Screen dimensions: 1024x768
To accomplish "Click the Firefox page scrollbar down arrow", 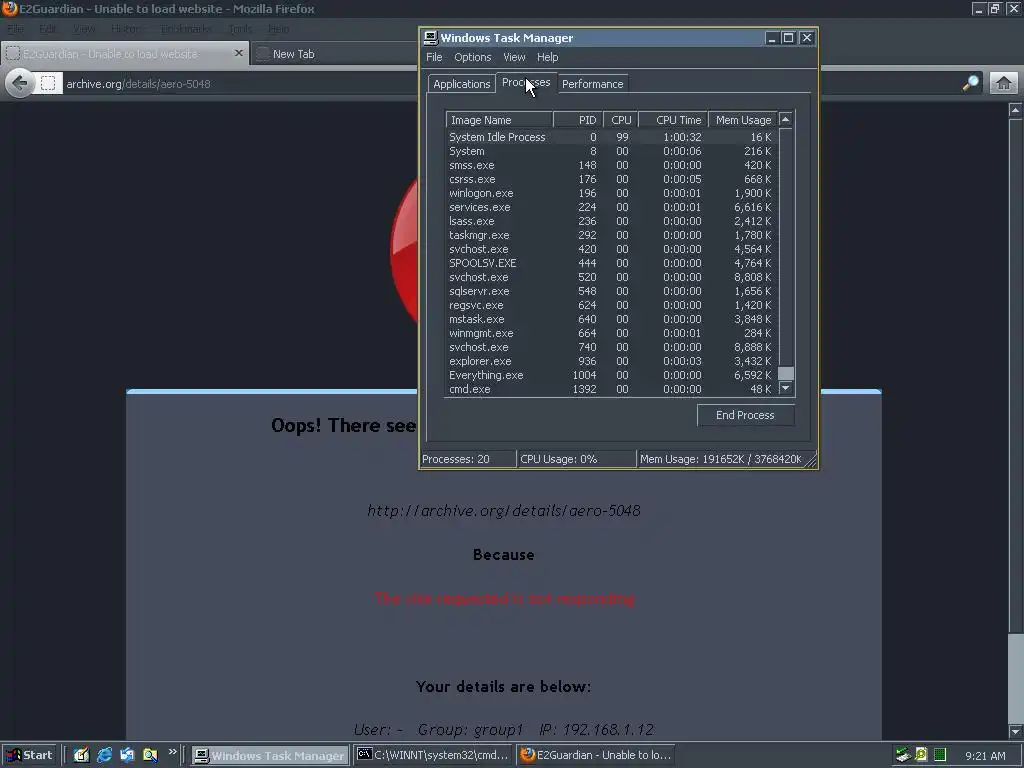I will click(1015, 731).
